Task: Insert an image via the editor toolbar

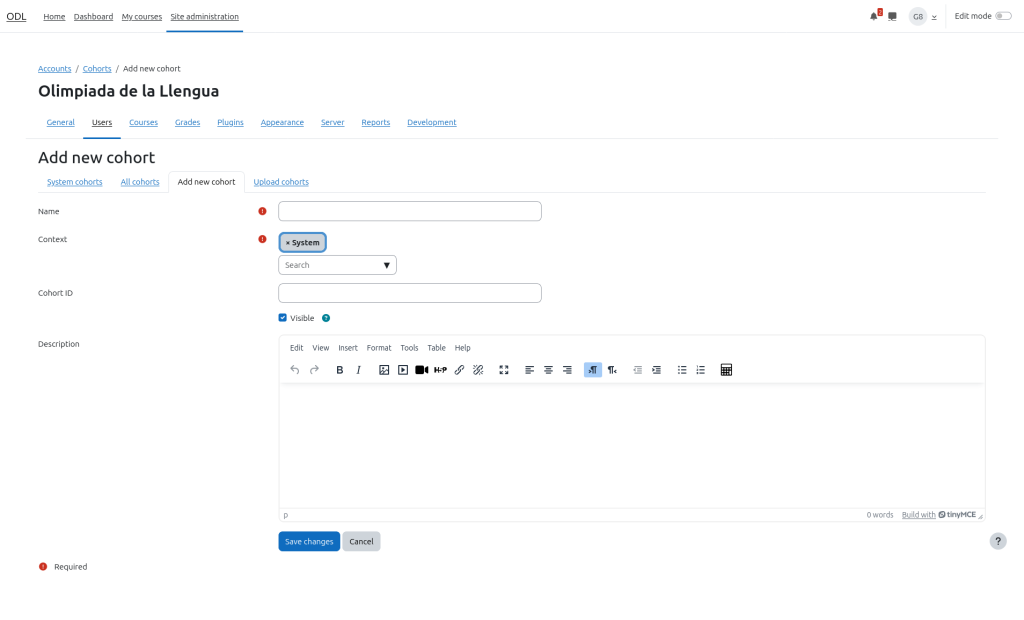Action: 384,370
